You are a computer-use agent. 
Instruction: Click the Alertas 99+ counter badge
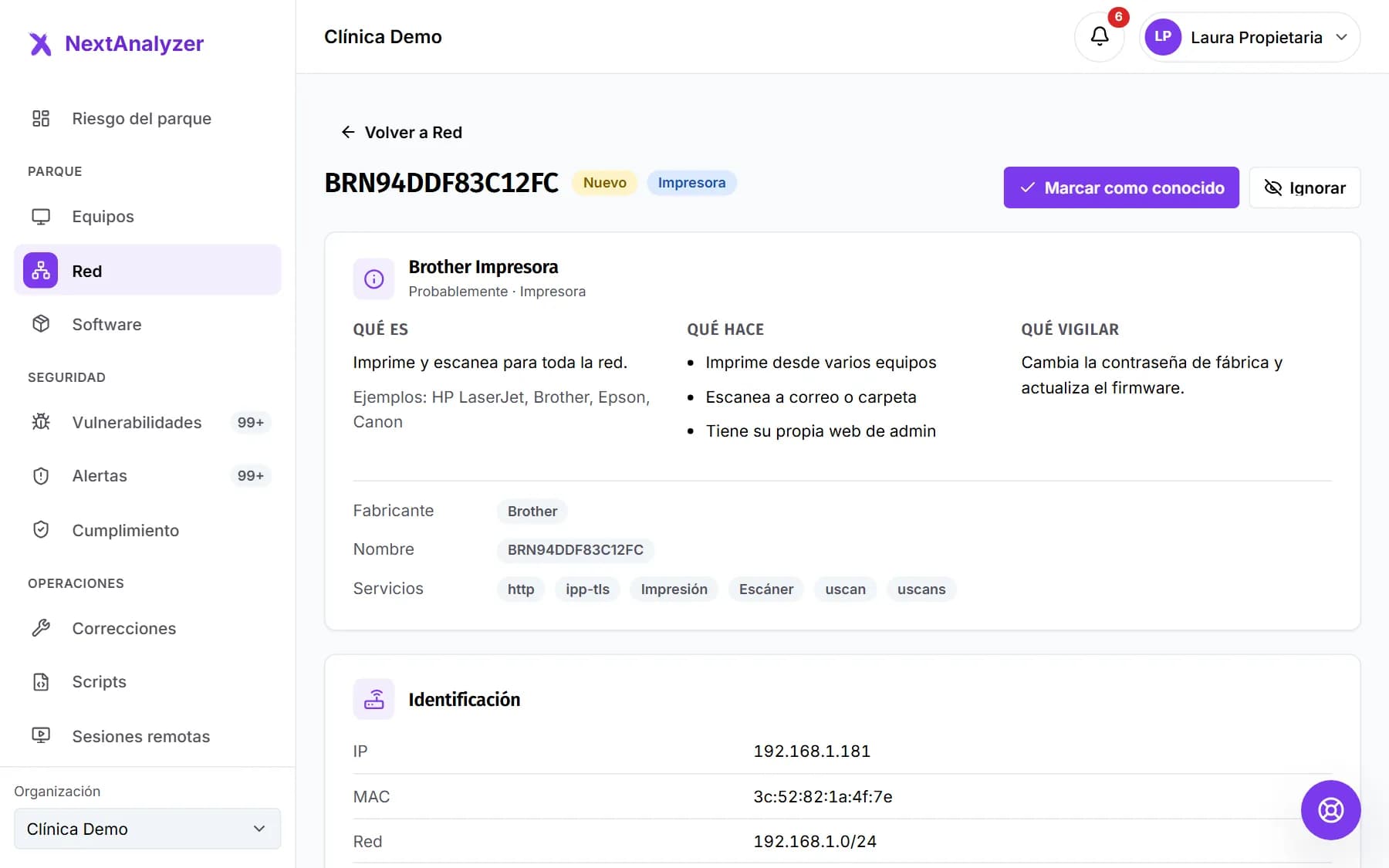[251, 476]
